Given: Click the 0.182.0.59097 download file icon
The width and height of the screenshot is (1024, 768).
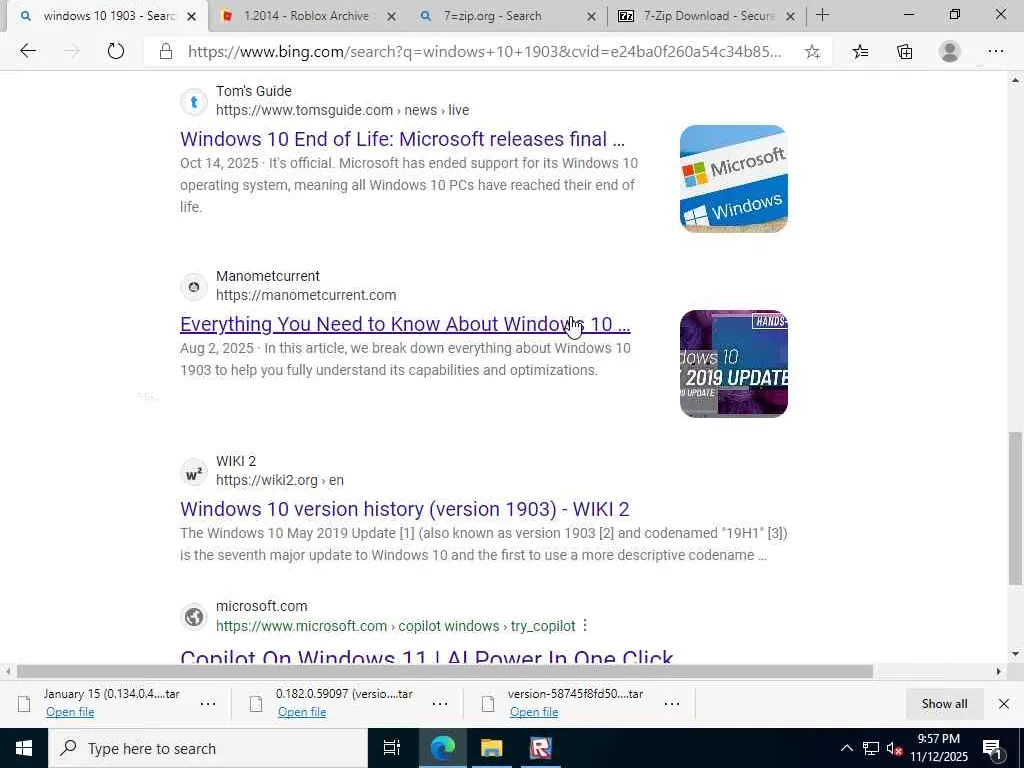Looking at the screenshot, I should pos(256,704).
